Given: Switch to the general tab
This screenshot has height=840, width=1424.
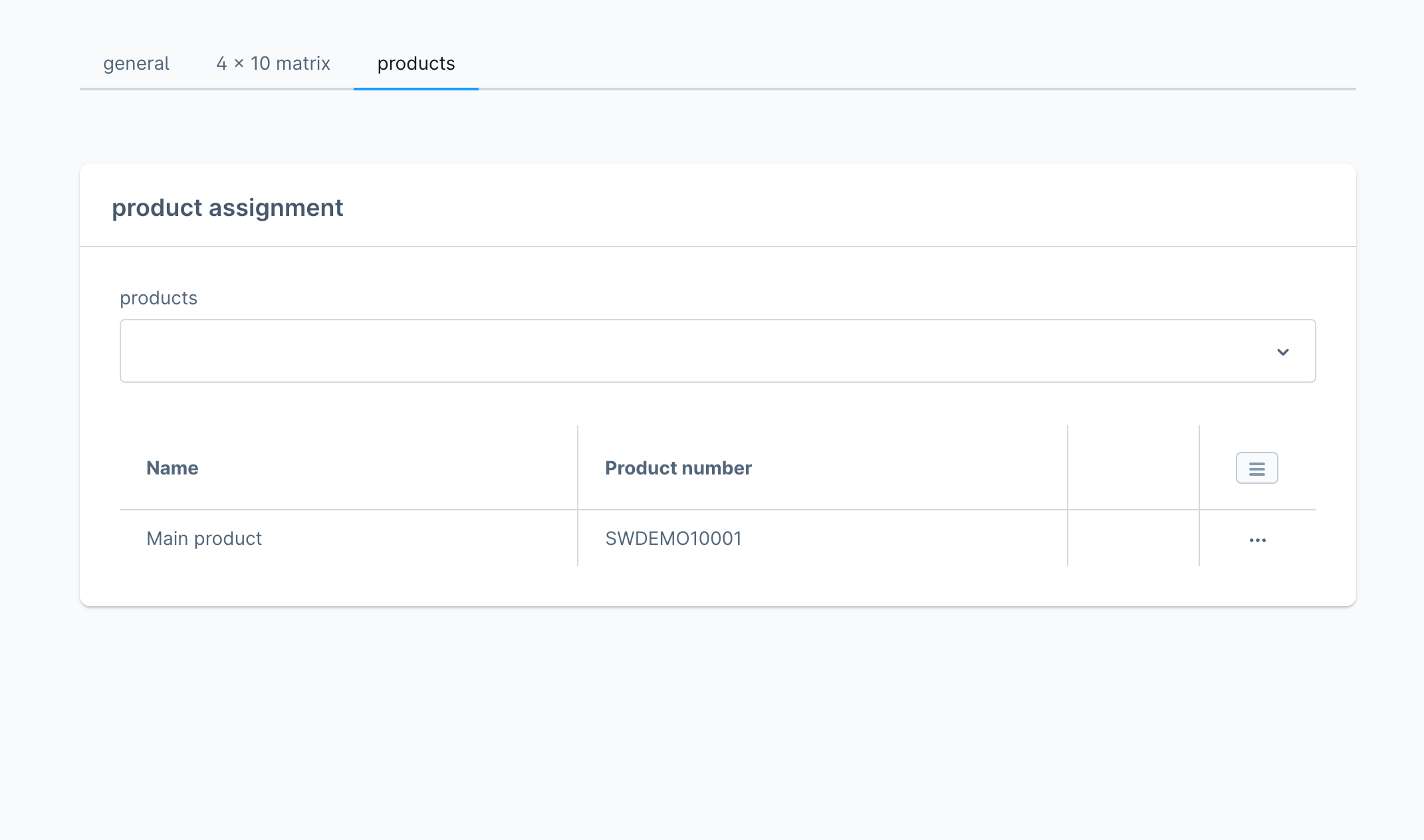Looking at the screenshot, I should click(x=136, y=64).
